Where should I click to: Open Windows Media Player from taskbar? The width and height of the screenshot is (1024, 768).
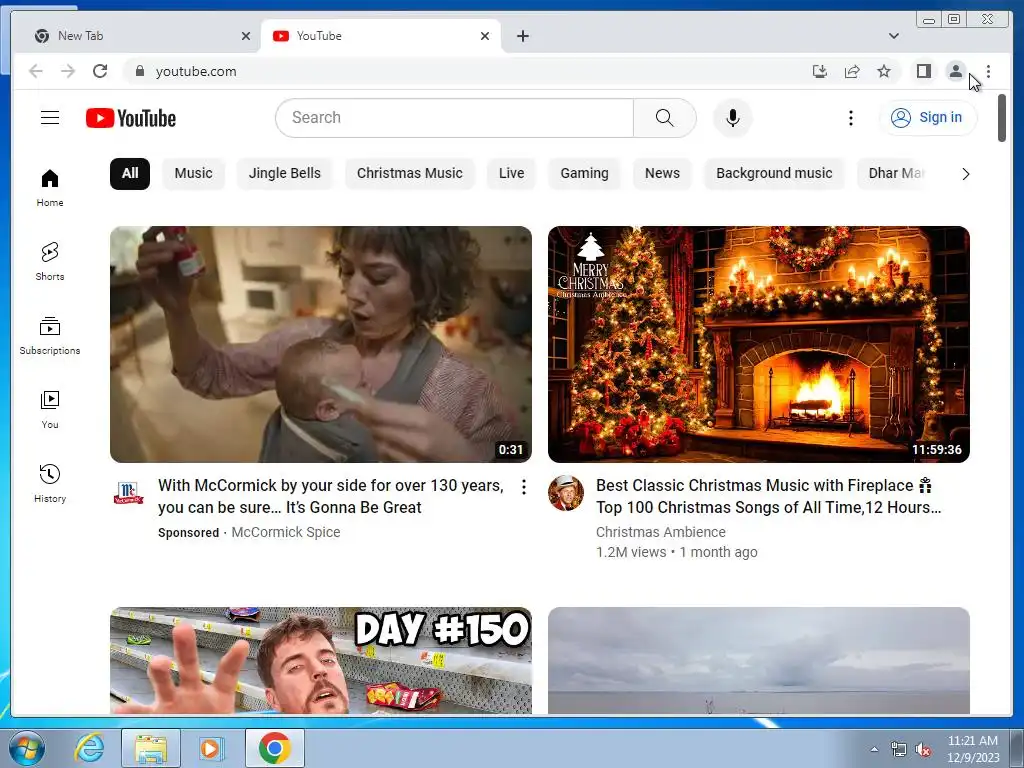211,748
